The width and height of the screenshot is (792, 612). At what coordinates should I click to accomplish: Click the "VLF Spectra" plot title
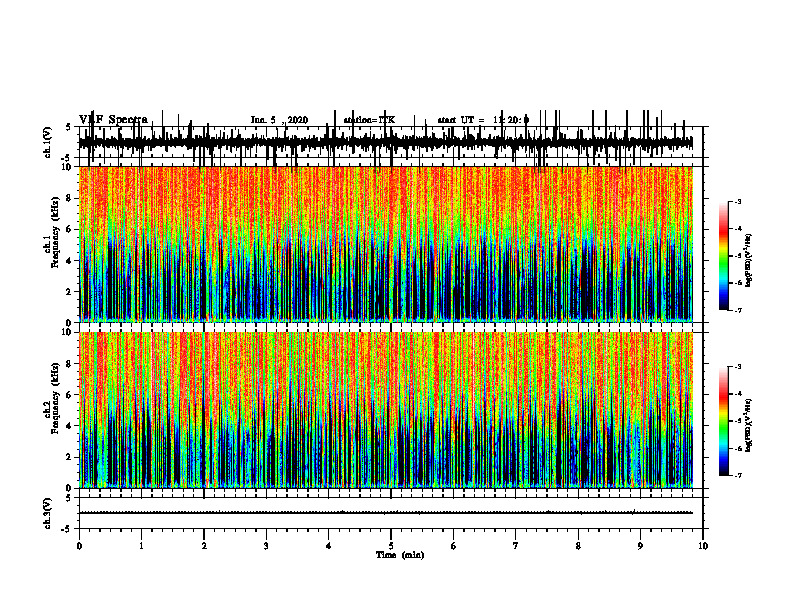coord(113,120)
